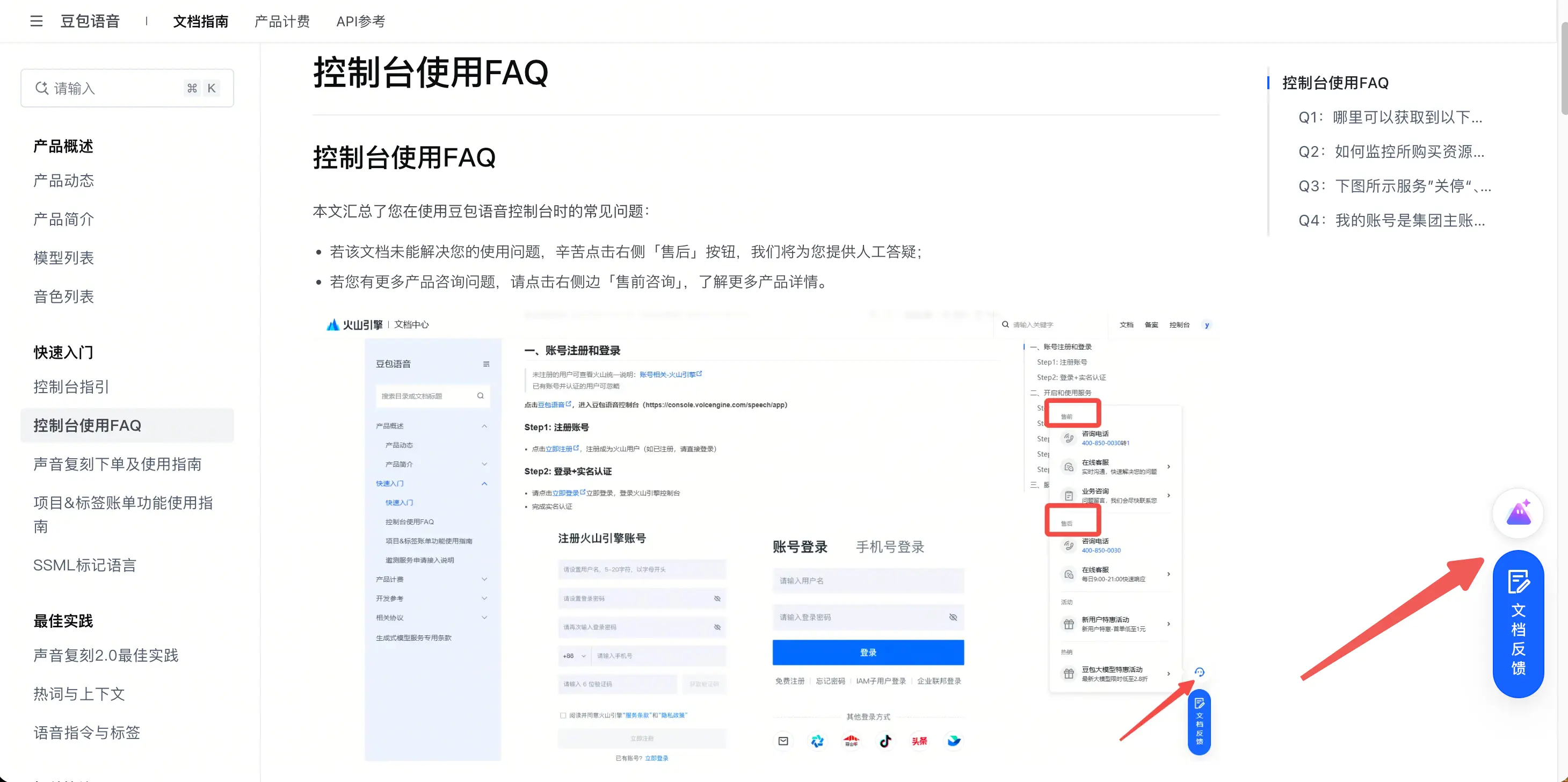Open 产品简介 in the sidebar
This screenshot has width=1568, height=782.
64,219
